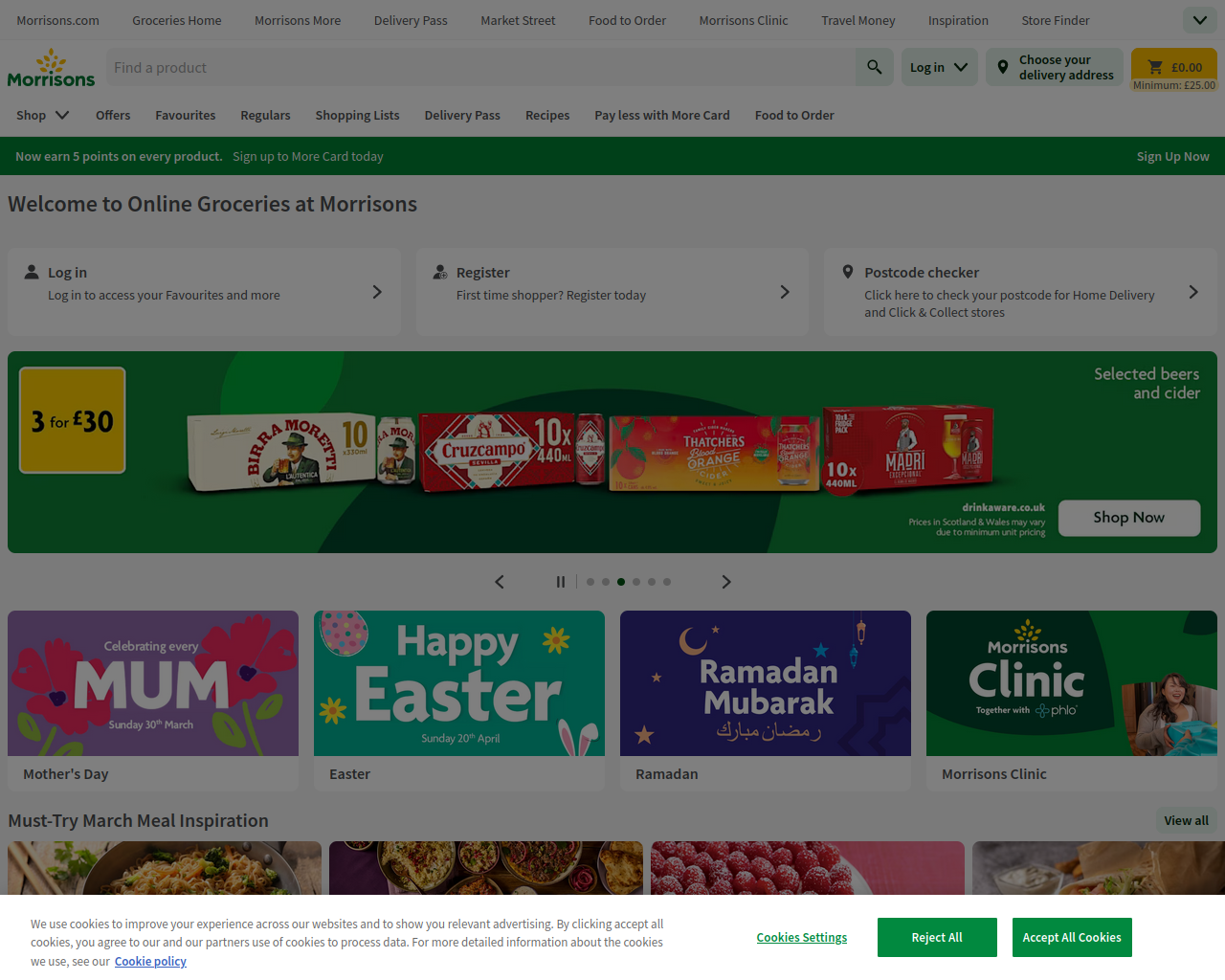Click Morrisons.com top link

(x=57, y=20)
